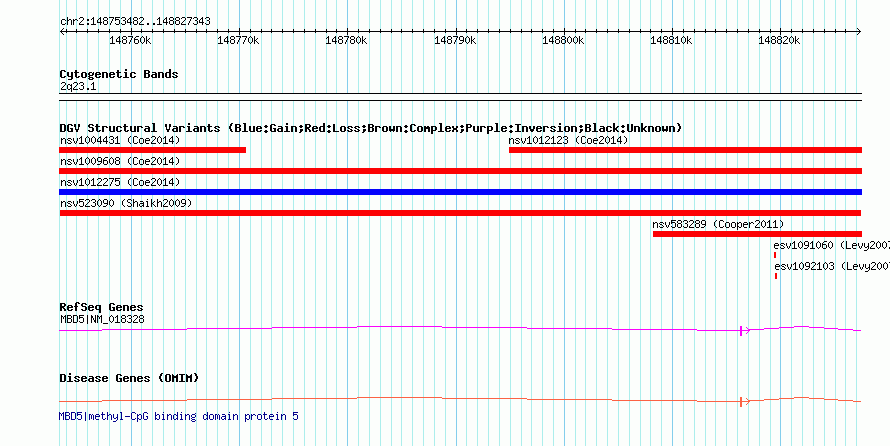Click the blue nsv1012275 gain bar

click(x=460, y=192)
